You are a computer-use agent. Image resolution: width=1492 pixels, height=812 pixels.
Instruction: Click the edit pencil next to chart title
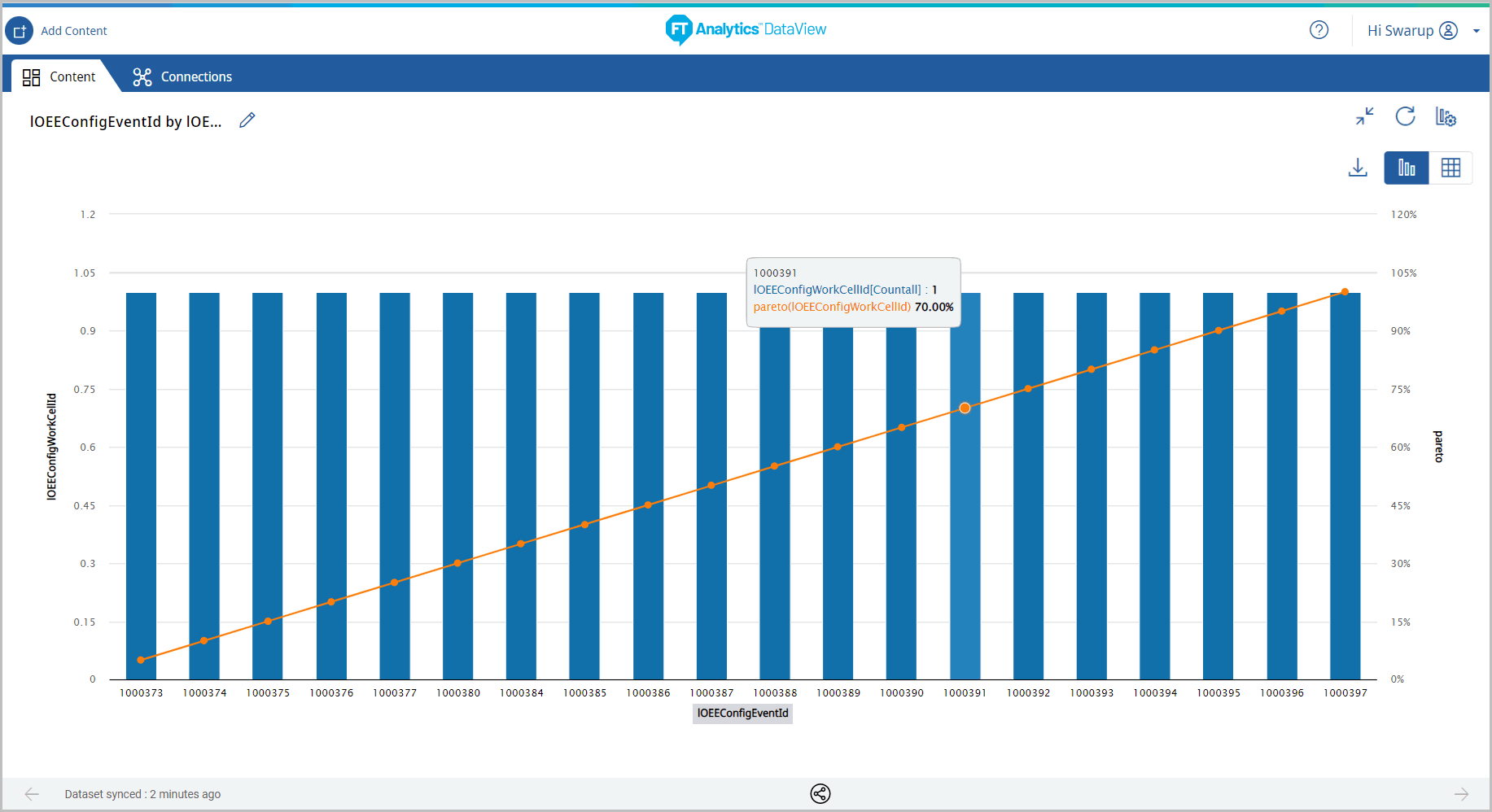(x=247, y=120)
